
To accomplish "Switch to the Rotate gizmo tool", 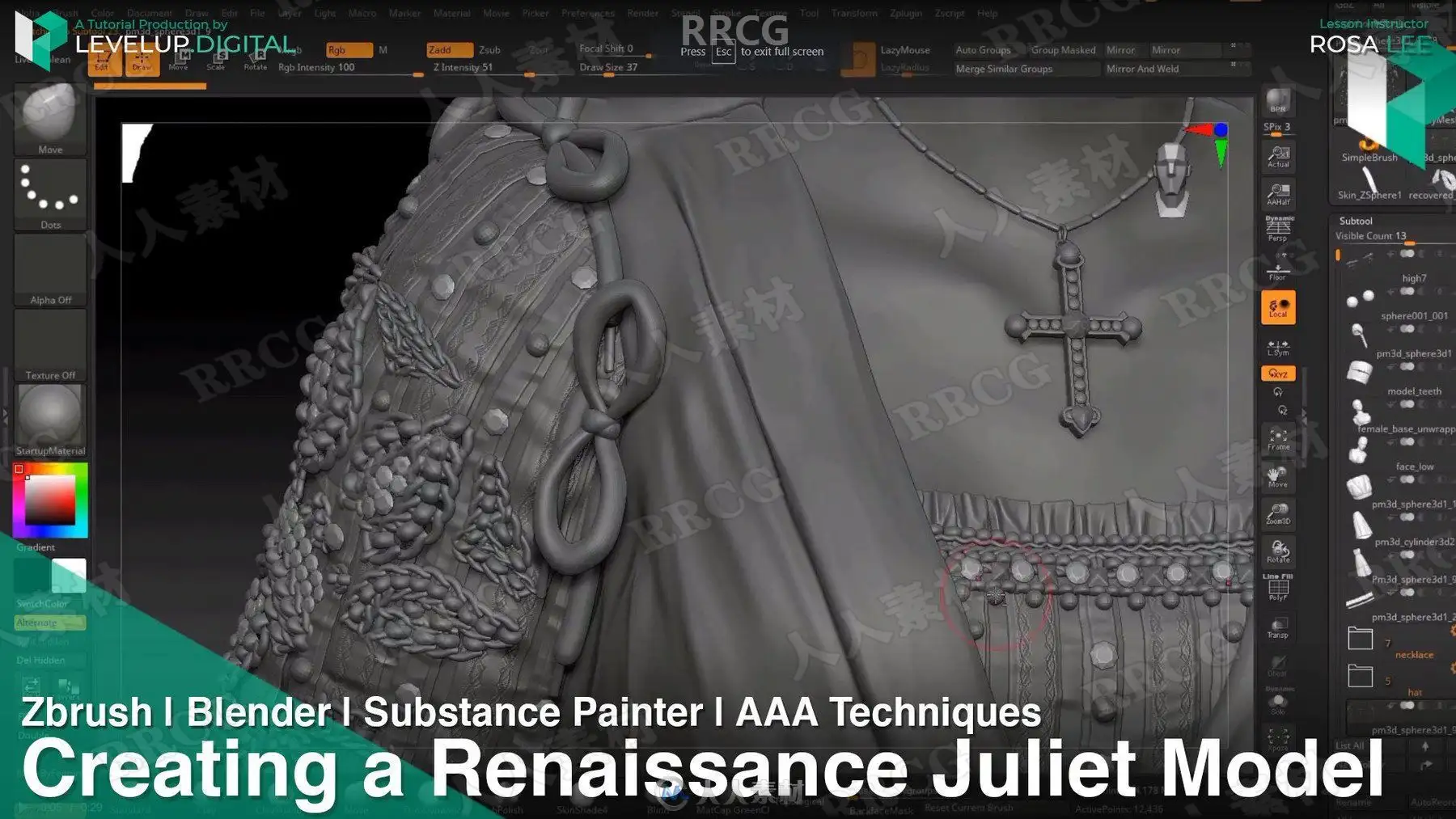I will 256,61.
